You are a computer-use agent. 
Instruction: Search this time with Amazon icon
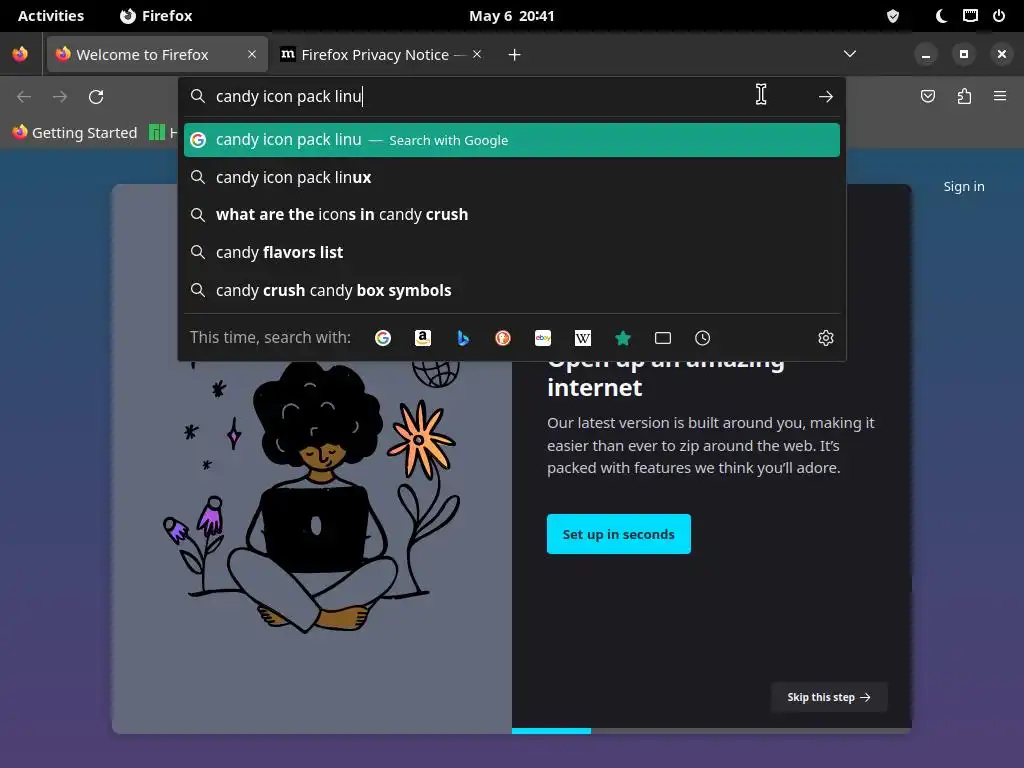(x=423, y=338)
